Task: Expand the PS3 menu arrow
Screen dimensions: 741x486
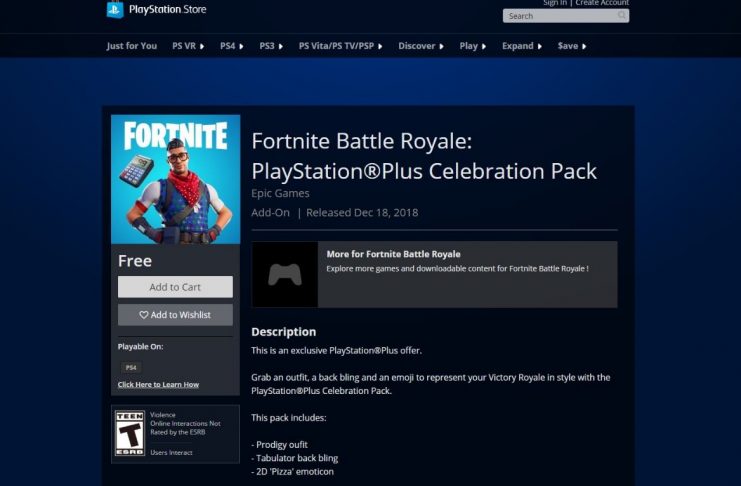Action: click(281, 46)
